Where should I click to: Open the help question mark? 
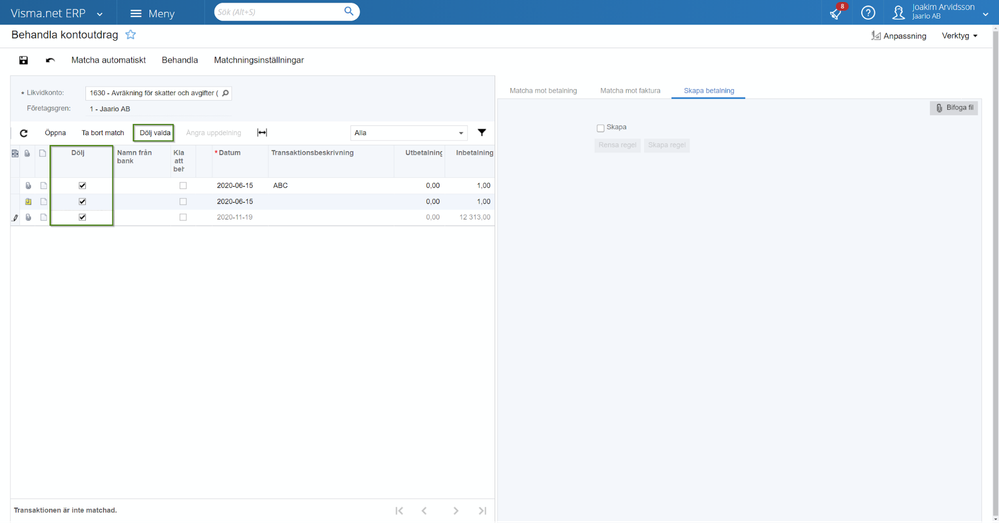868,13
